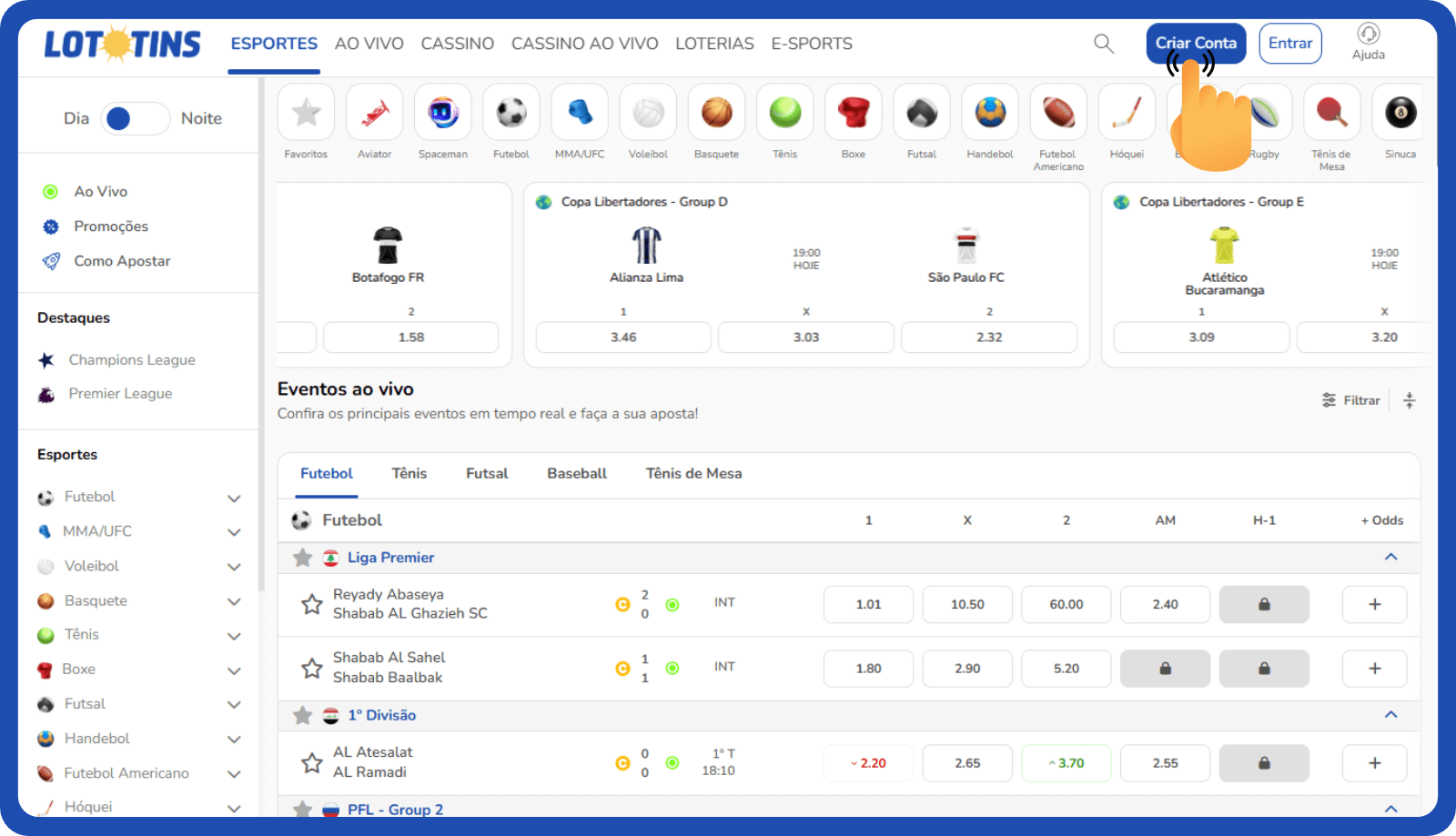Show more odds for Shabab Al Sahel match
The height and width of the screenshot is (836, 1456).
pos(1374,669)
